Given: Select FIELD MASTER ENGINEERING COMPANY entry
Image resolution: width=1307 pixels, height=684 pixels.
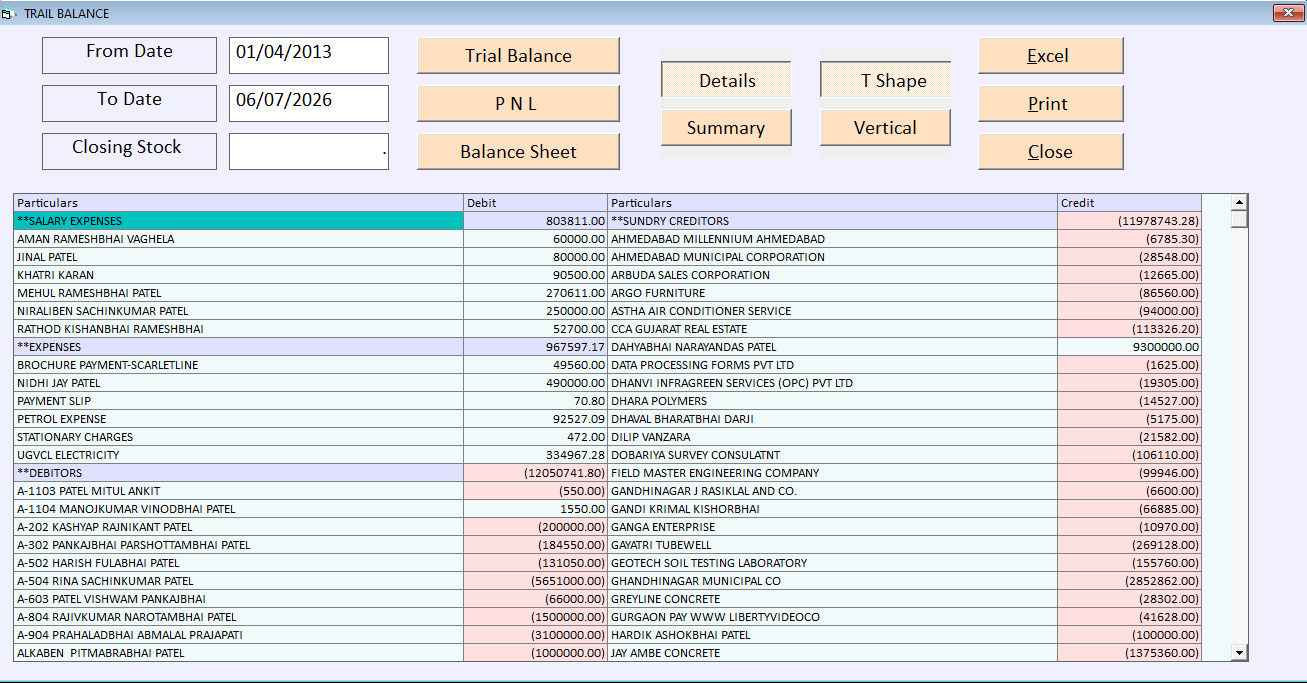Looking at the screenshot, I should point(833,473).
